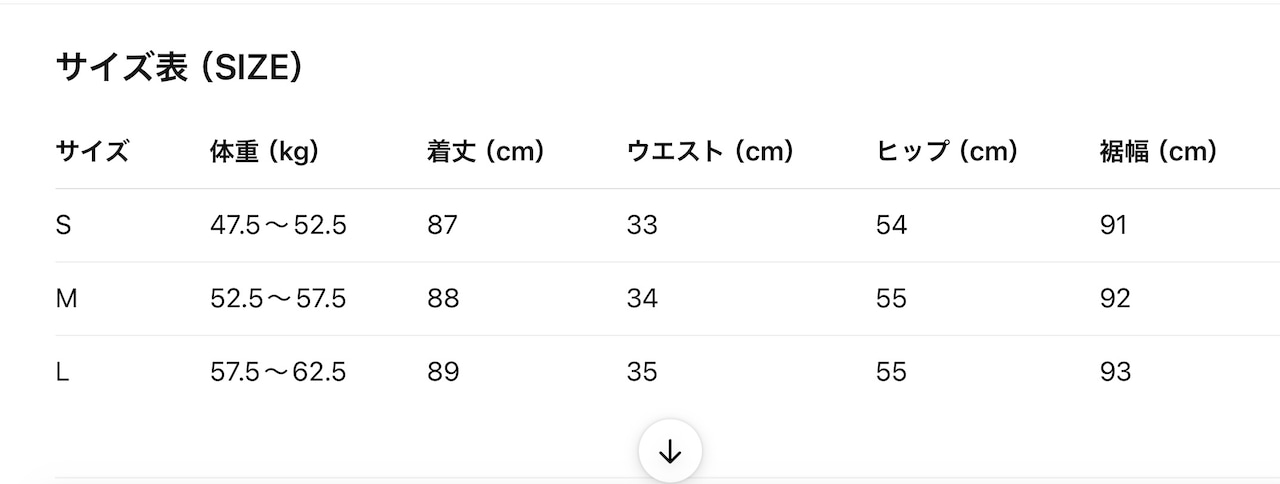Viewport: 1280px width, 484px height.
Task: Click the サイズ表 (SIZE) heading
Action: [x=179, y=67]
